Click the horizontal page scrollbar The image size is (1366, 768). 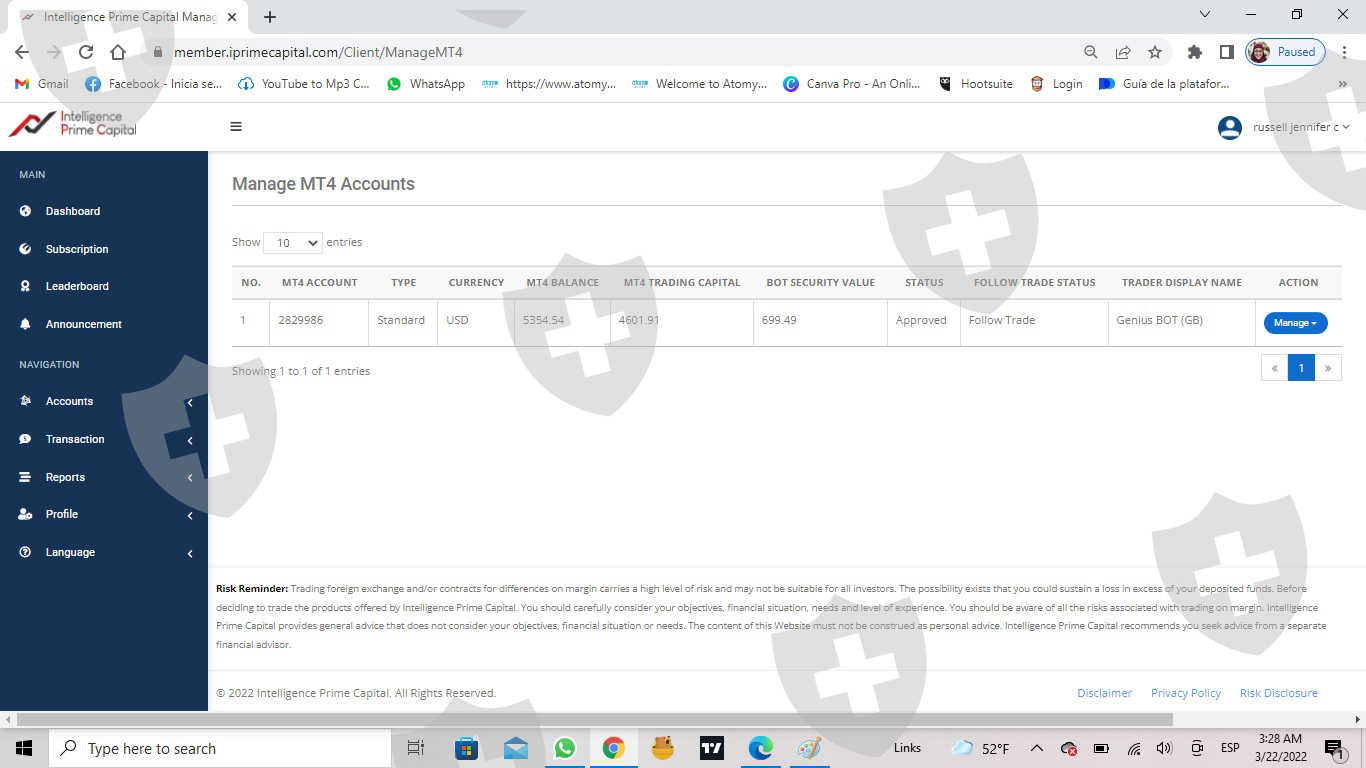(595, 719)
